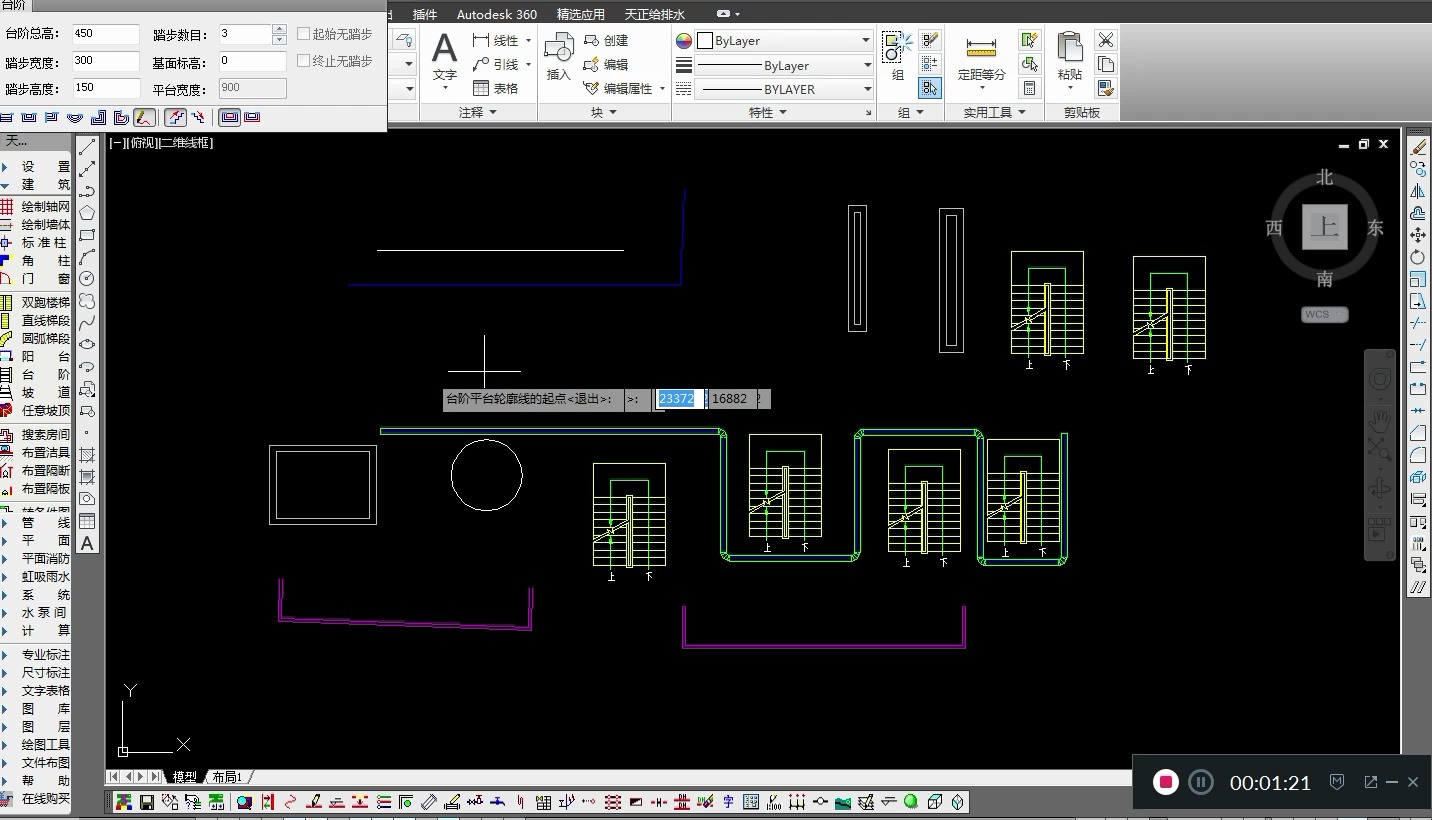Click the 基面标高 input field
The height and width of the screenshot is (820, 1432).
coord(252,61)
